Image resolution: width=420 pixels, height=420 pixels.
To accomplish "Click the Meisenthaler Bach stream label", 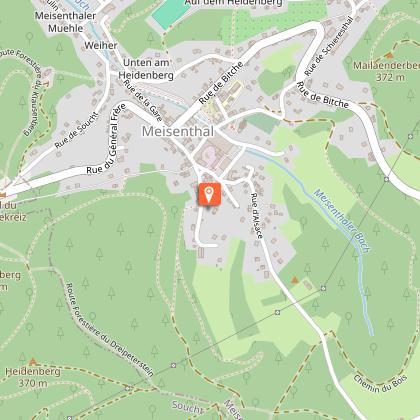I will 342,221.
